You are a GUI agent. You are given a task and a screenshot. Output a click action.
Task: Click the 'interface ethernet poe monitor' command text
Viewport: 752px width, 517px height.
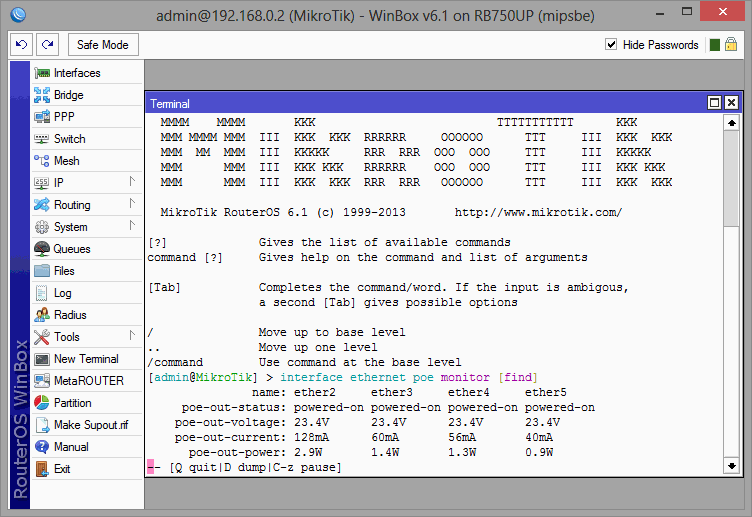[x=385, y=377]
